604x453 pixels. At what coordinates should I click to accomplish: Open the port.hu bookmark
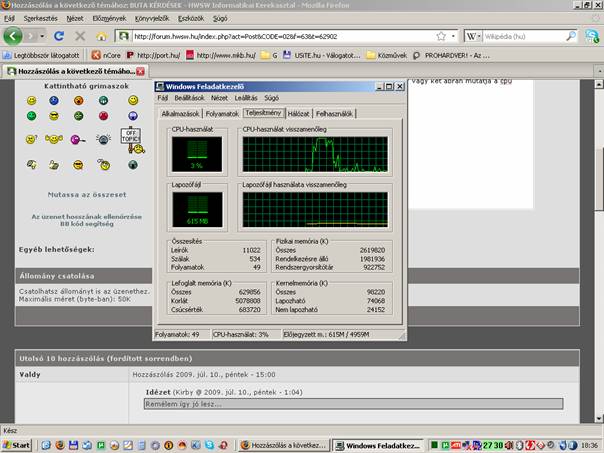[x=159, y=55]
